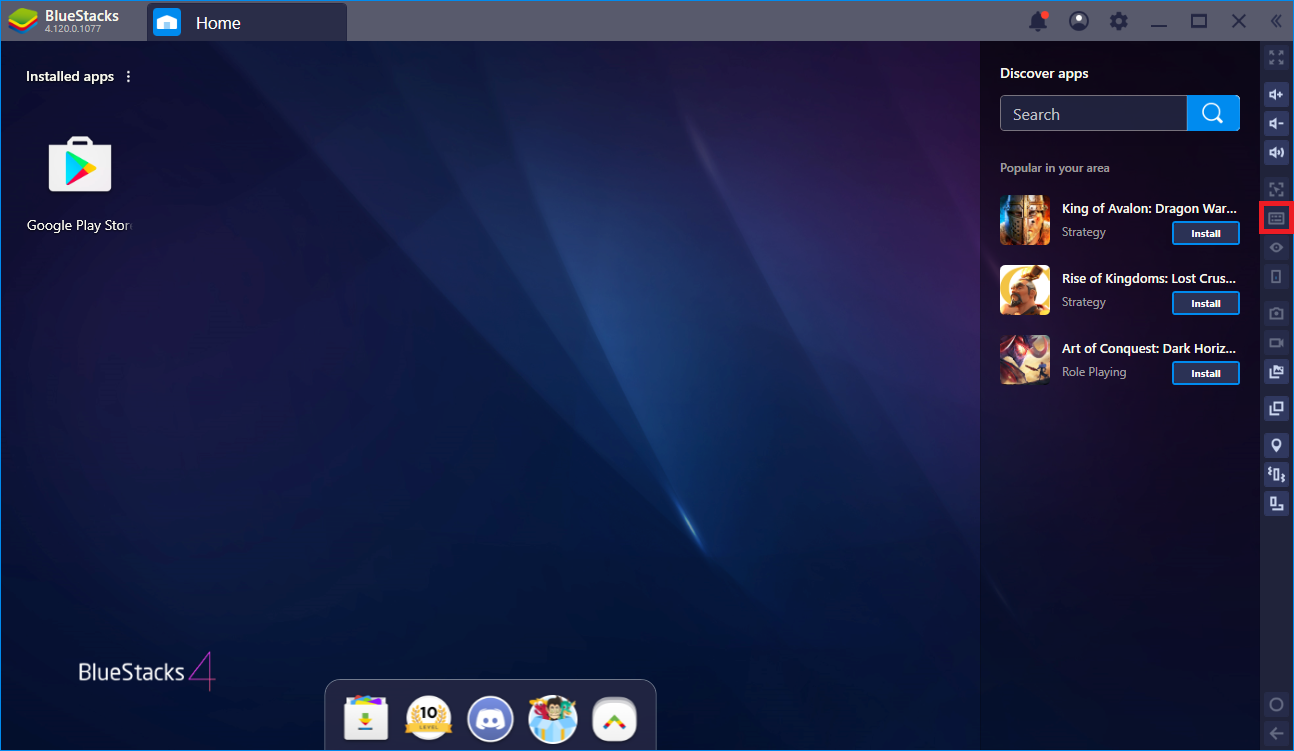Open the Installed apps three-dot menu
The image size is (1294, 751).
click(x=128, y=77)
